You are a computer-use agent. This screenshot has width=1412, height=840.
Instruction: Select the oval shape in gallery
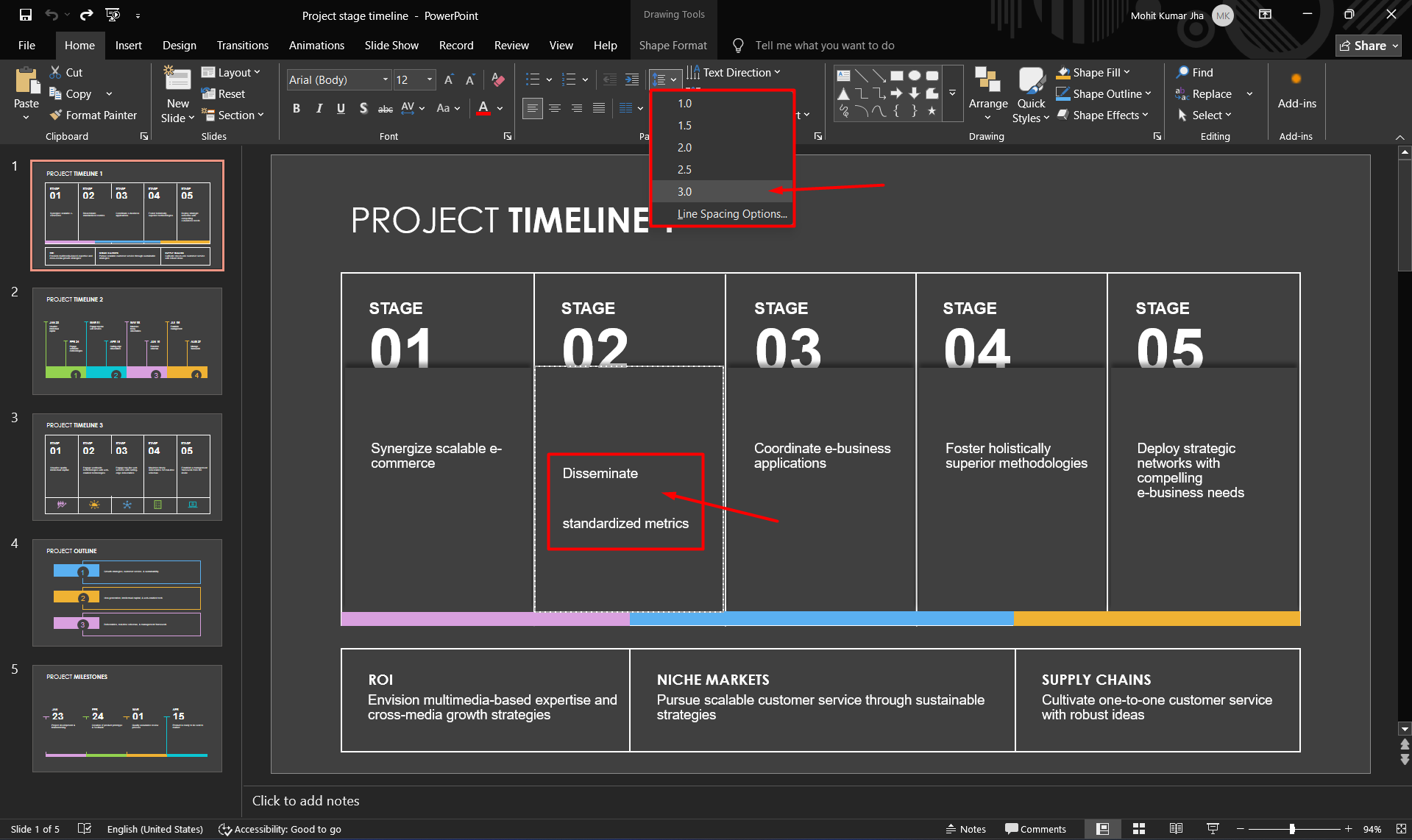[914, 75]
